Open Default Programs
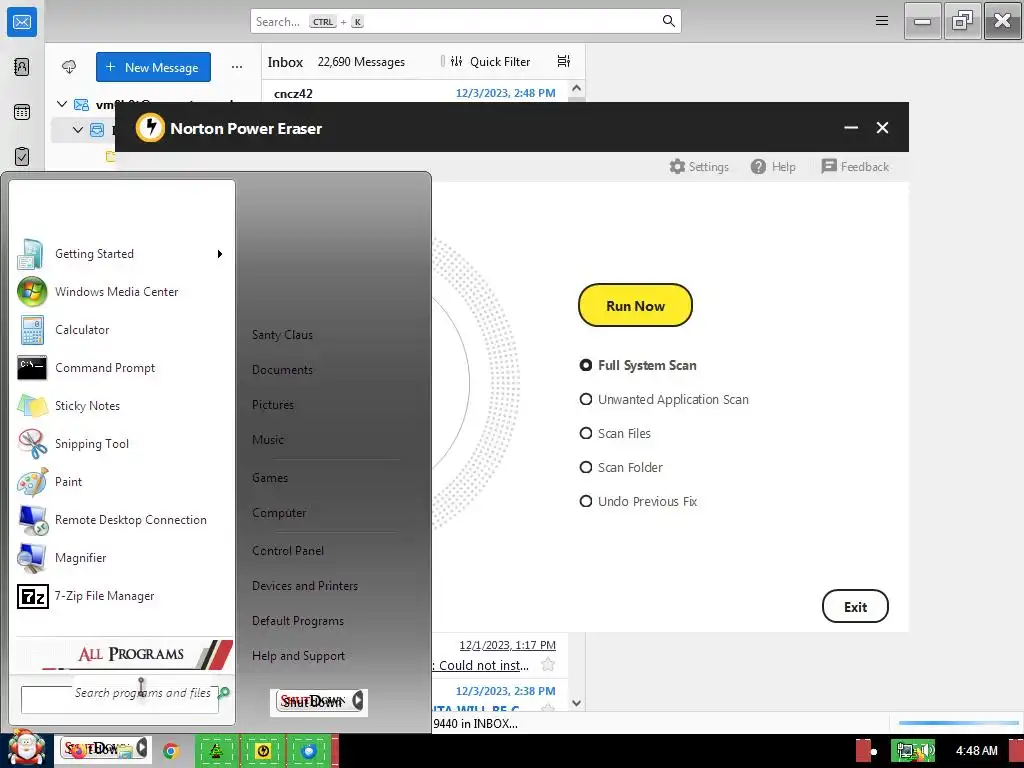 [x=298, y=621]
